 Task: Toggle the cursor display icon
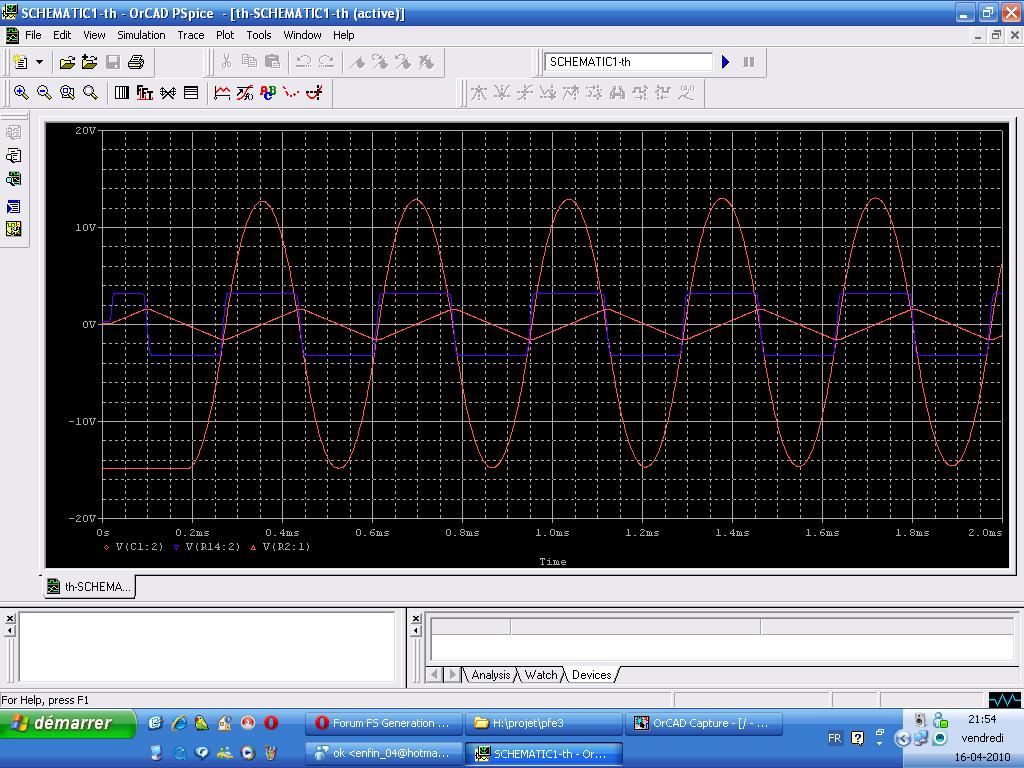(314, 93)
